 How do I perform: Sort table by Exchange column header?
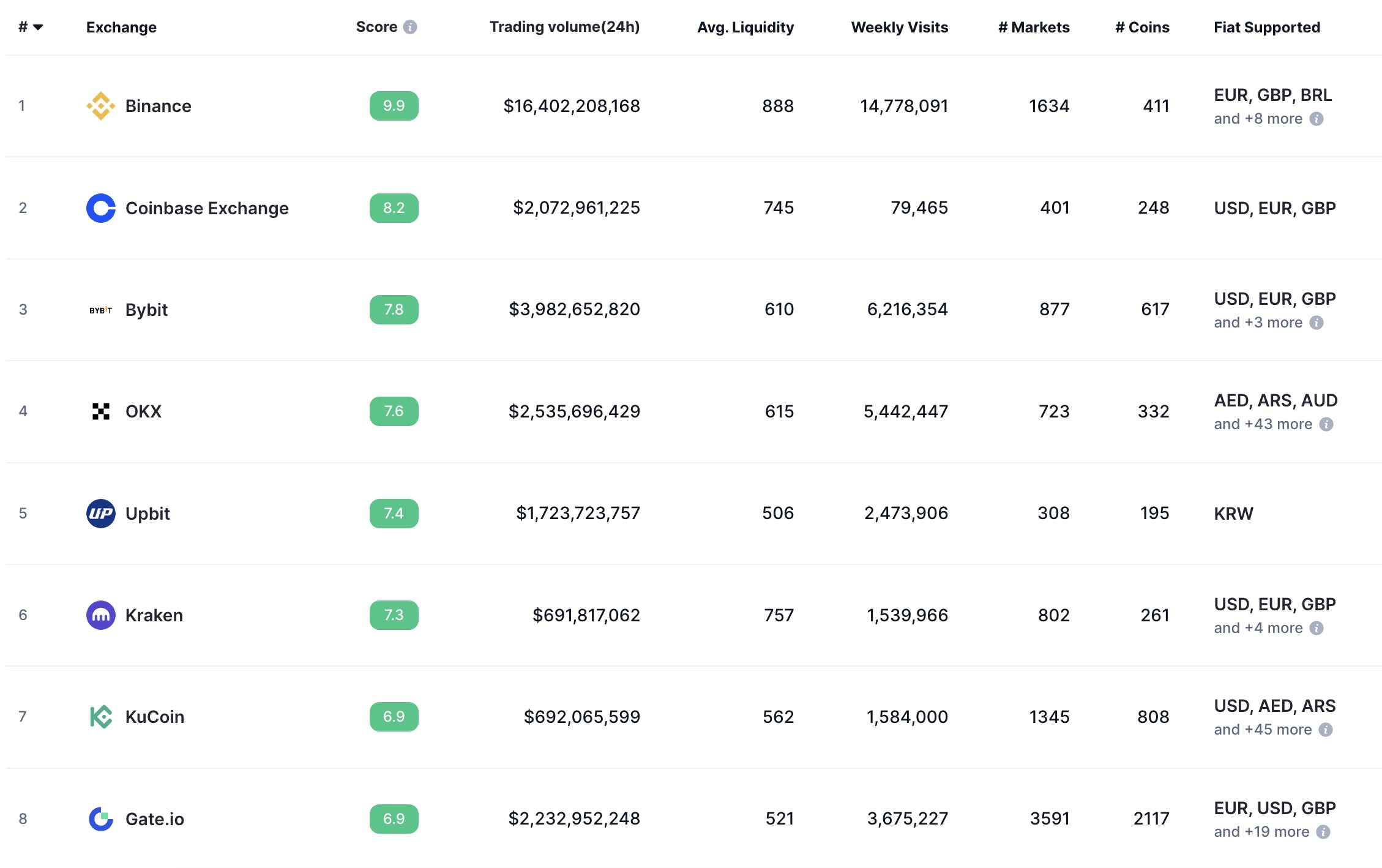point(121,27)
